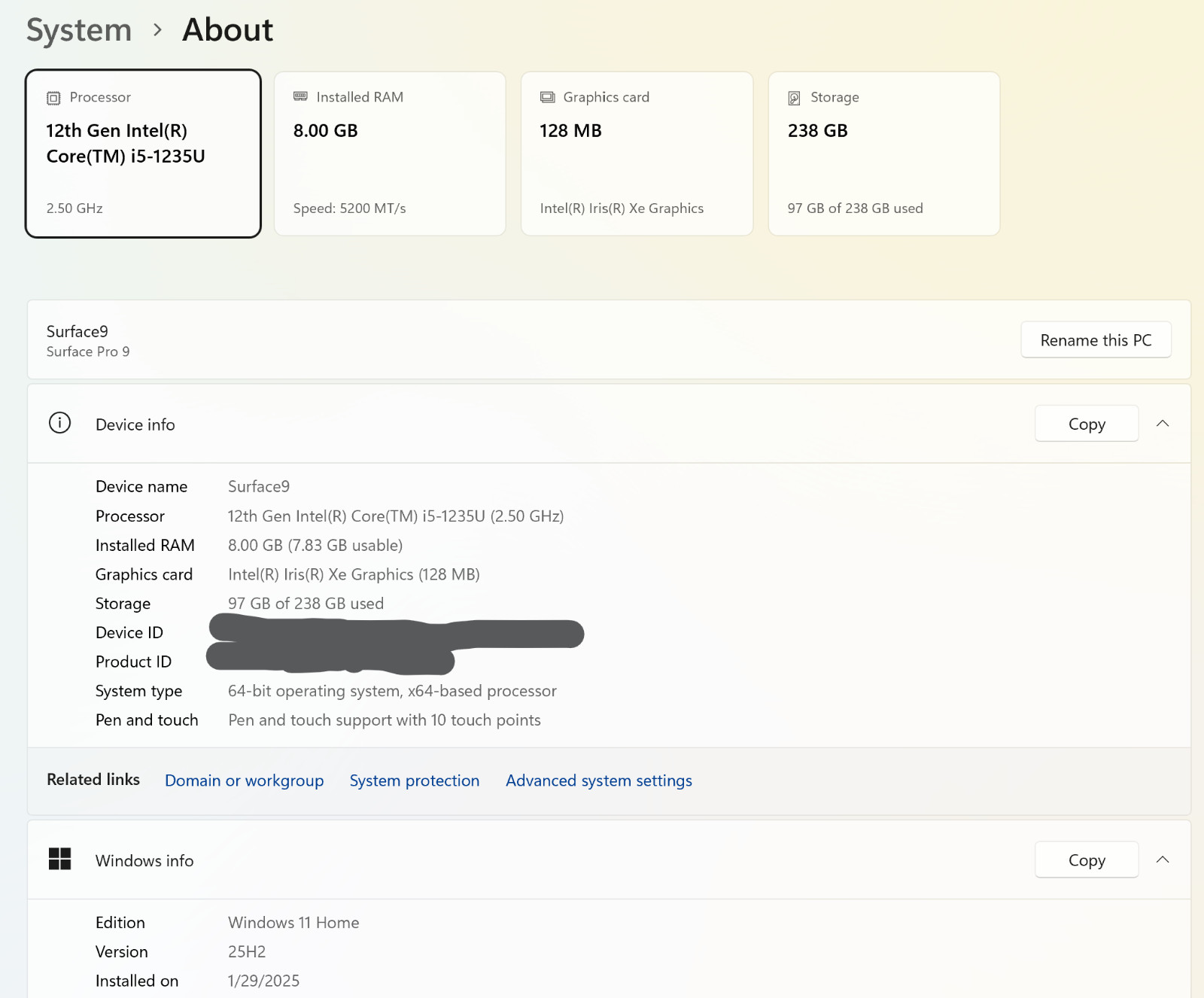1204x998 pixels.
Task: Collapse the Device info section
Action: [1163, 424]
